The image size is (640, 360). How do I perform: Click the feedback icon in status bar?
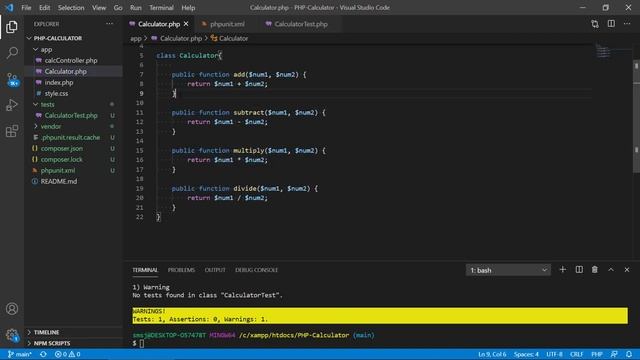tap(614, 354)
